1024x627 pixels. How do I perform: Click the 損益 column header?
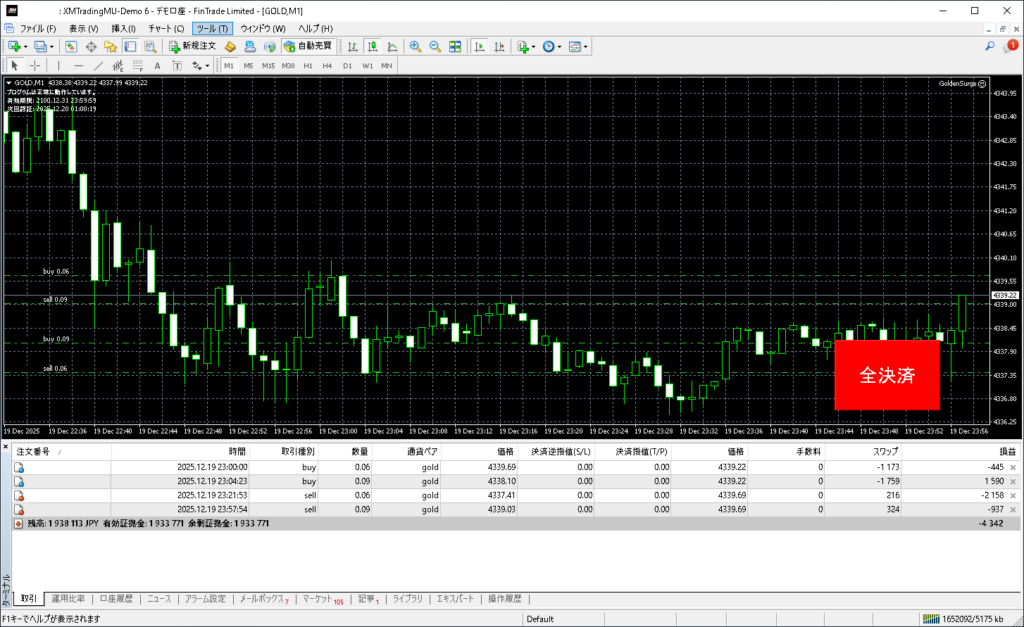[993, 452]
